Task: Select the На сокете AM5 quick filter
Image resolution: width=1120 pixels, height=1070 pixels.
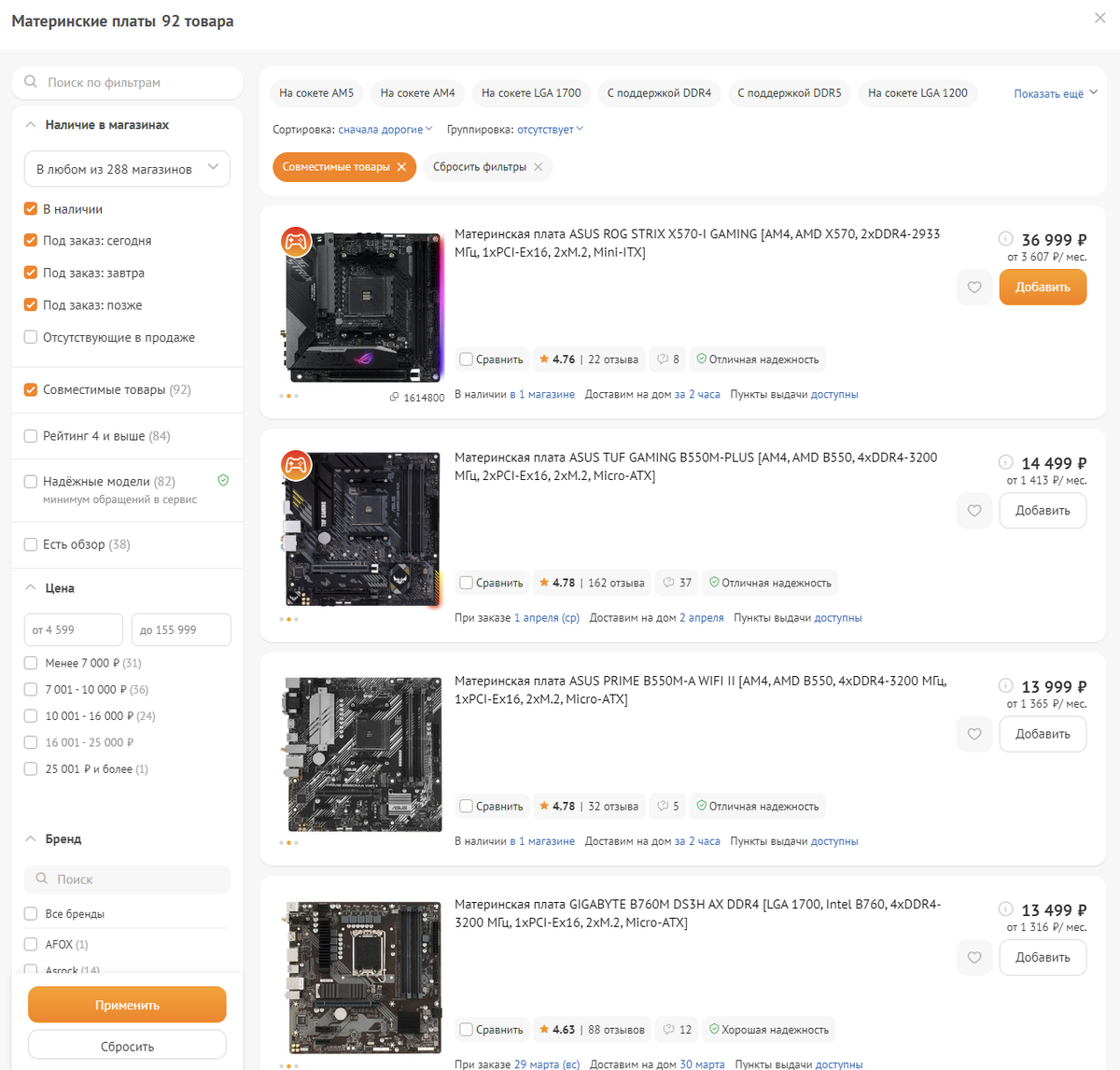Action: click(x=316, y=93)
